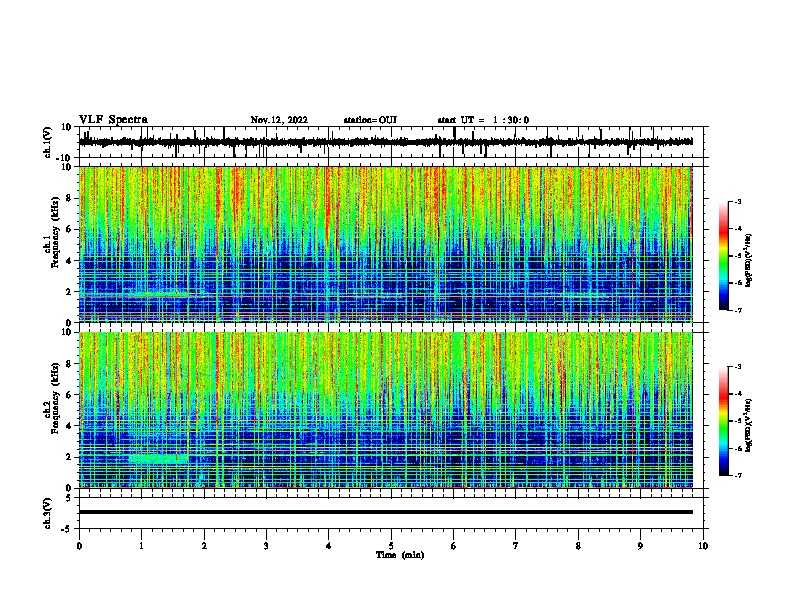Click the black ch.3(V) flat trace line
Viewport: 792px width, 612px height.
tap(386, 512)
